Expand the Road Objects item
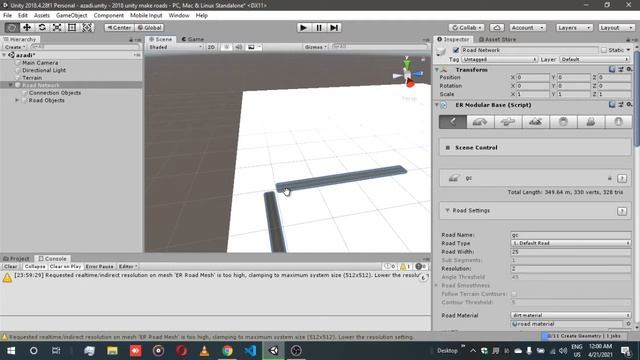640x360 pixels. click(17, 100)
